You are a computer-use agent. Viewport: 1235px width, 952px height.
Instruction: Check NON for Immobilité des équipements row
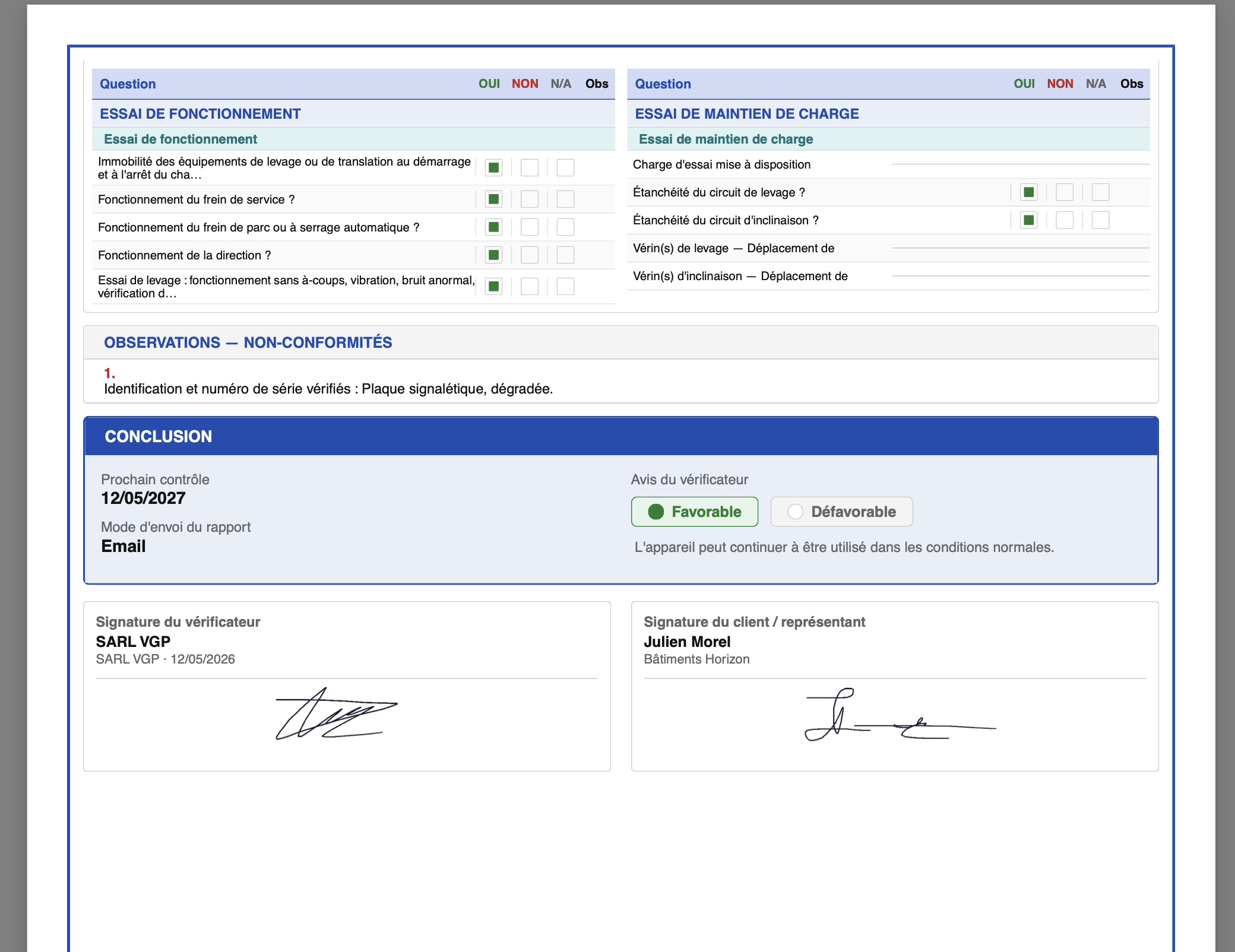[x=530, y=168]
